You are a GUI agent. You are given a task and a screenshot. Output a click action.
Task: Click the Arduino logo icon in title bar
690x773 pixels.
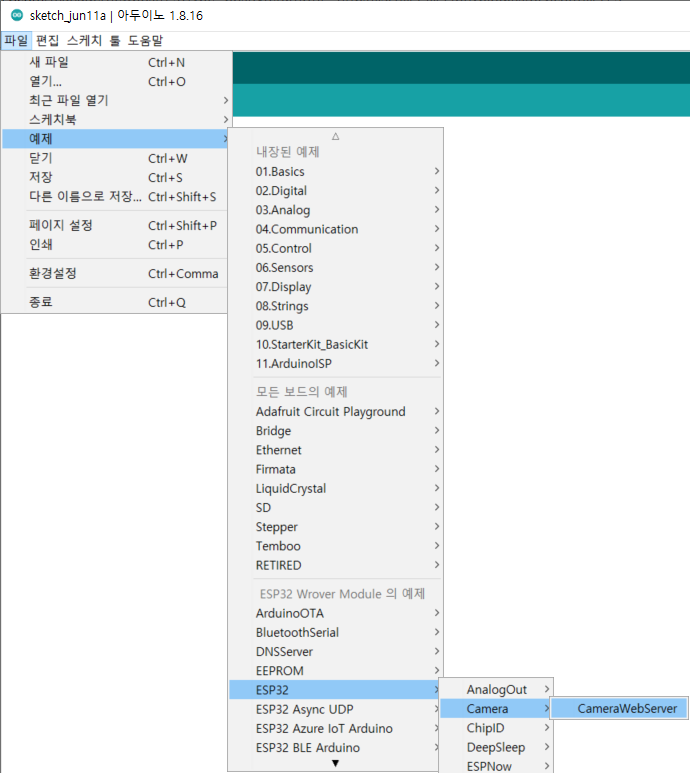(17, 15)
